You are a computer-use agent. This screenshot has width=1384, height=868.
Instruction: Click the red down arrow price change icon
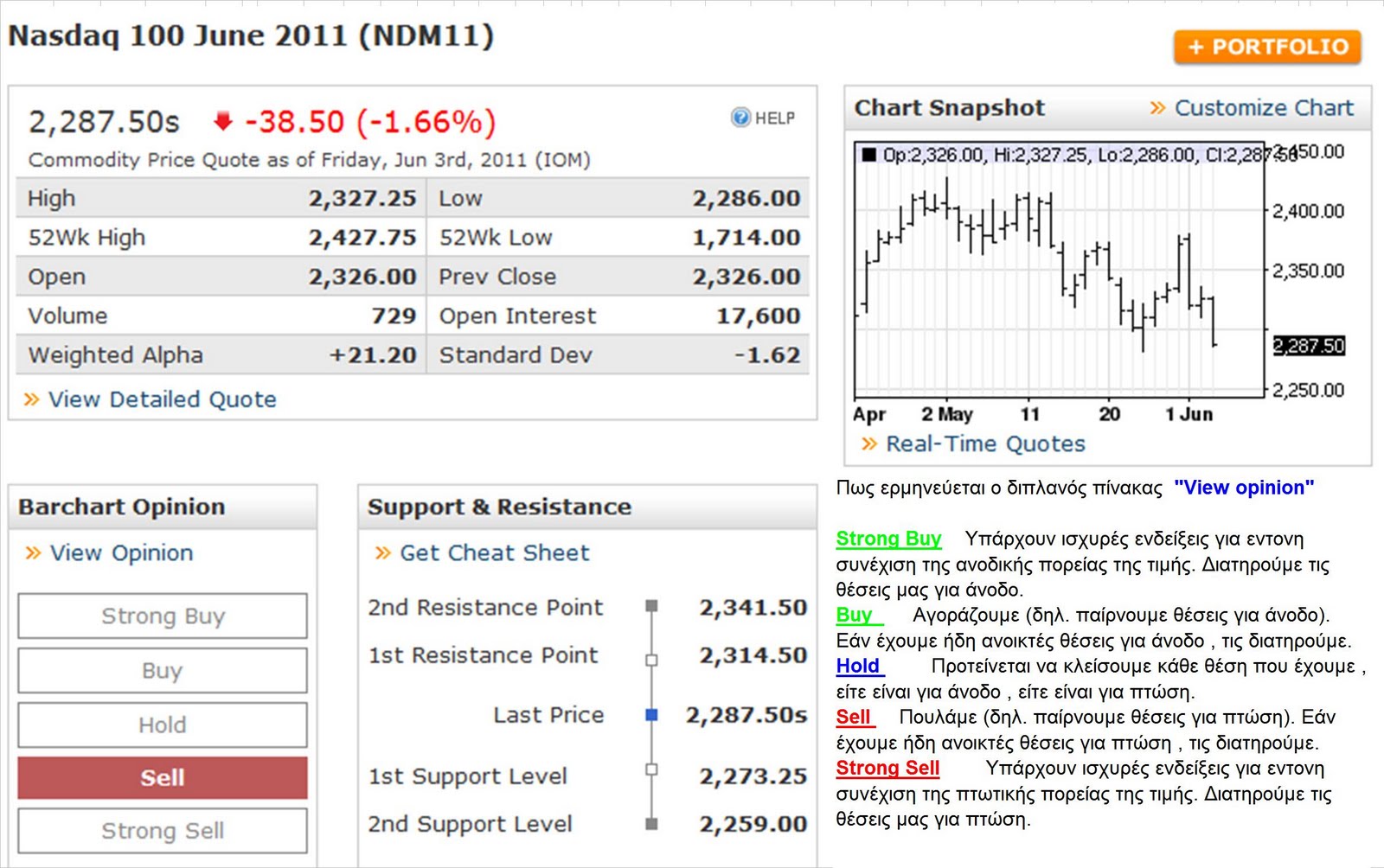(222, 122)
